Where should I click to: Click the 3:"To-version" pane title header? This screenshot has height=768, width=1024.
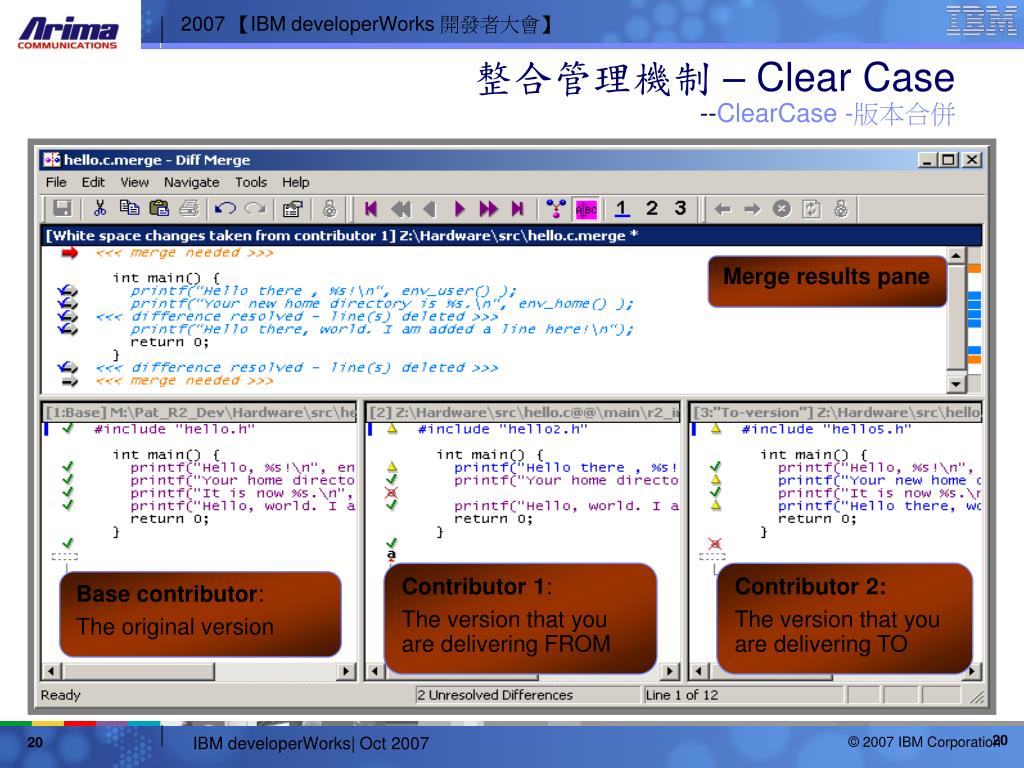[836, 412]
